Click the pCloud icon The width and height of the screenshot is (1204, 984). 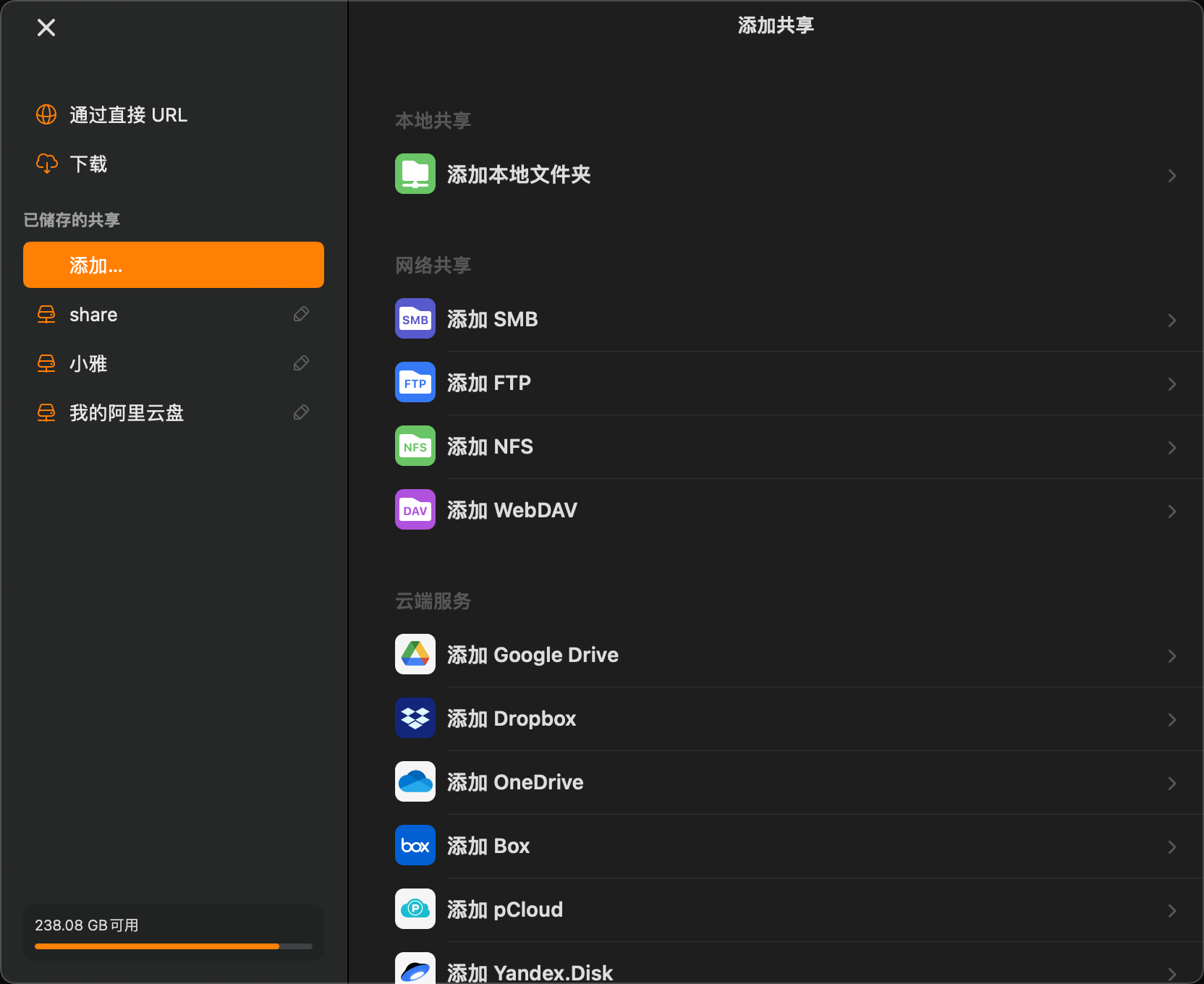(x=415, y=909)
